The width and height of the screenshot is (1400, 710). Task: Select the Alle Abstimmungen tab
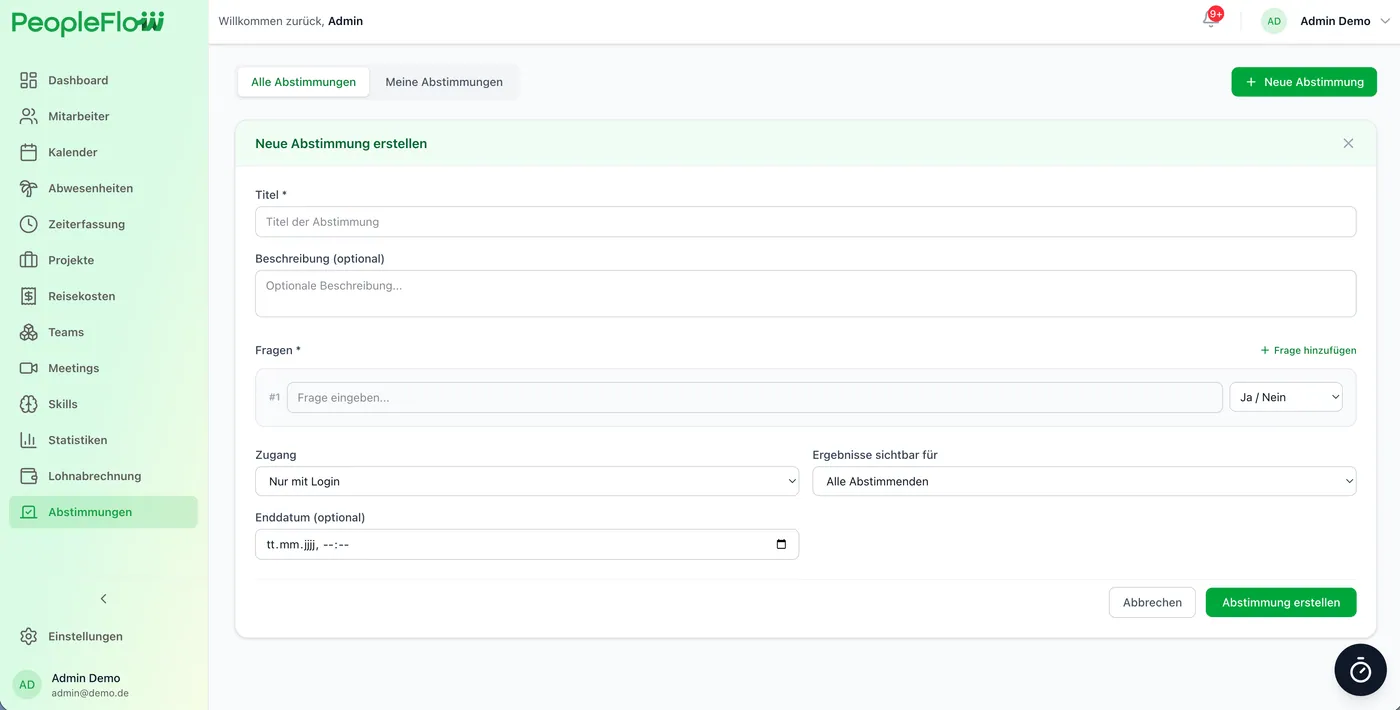click(303, 82)
